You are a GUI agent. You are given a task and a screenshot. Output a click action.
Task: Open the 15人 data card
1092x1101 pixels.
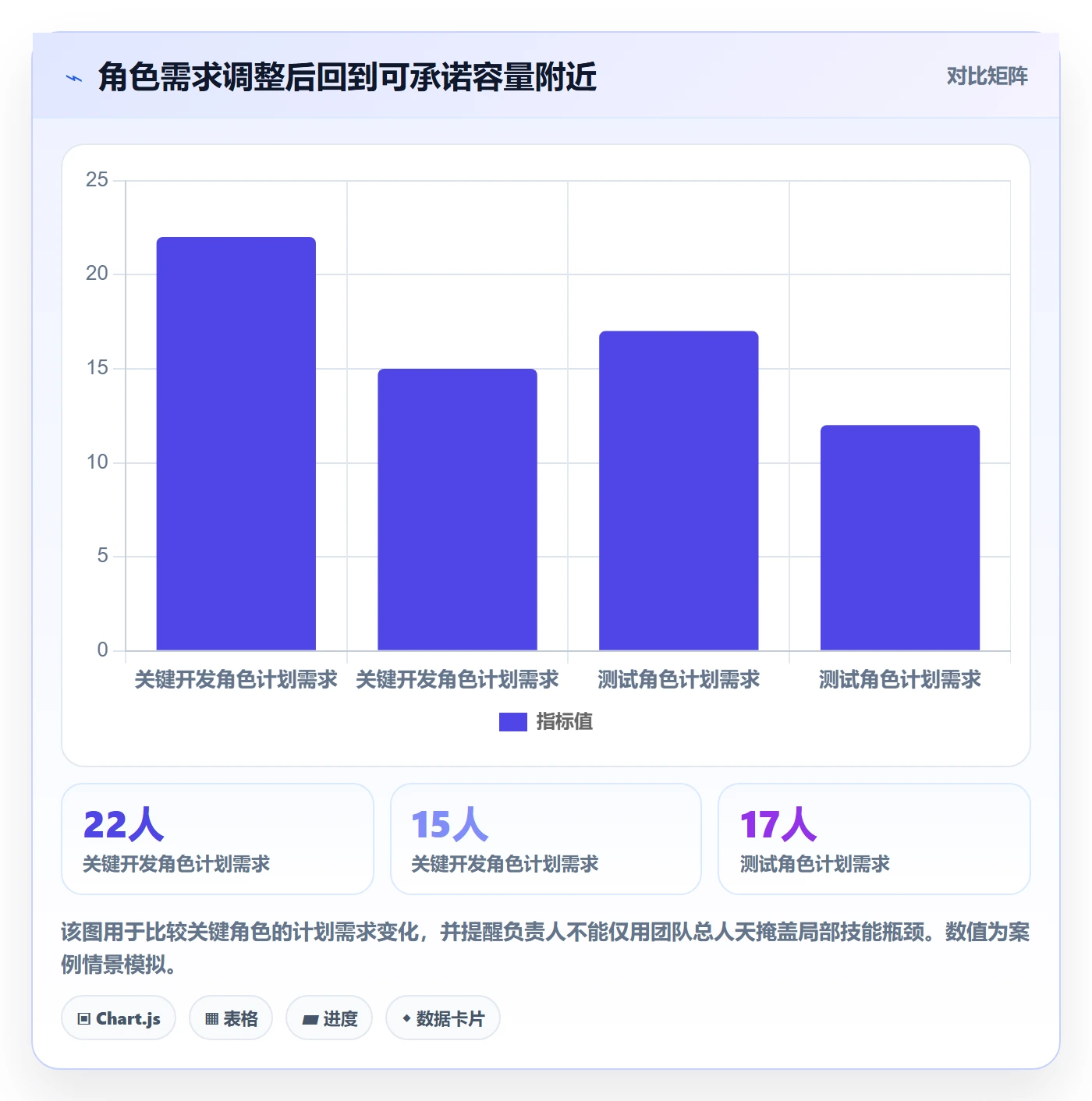(x=546, y=839)
